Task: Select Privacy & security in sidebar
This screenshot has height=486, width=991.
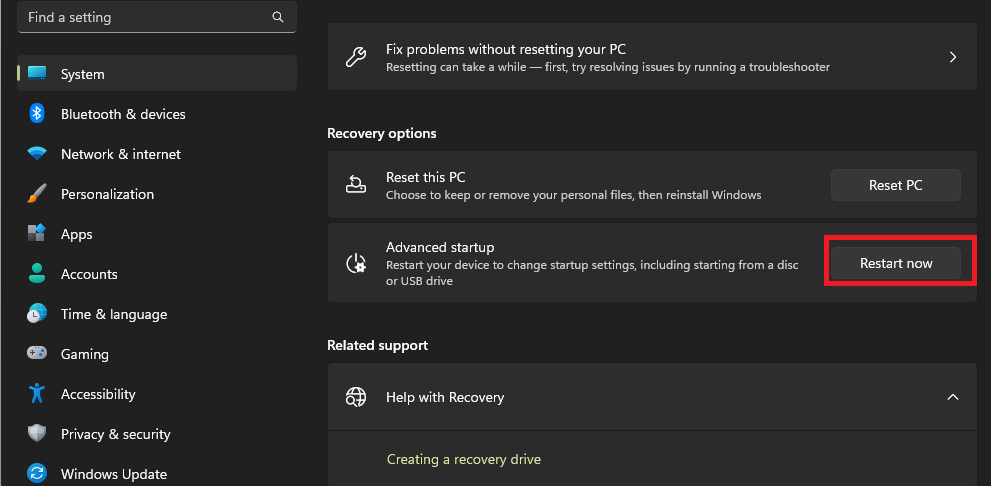Action: coord(157,434)
